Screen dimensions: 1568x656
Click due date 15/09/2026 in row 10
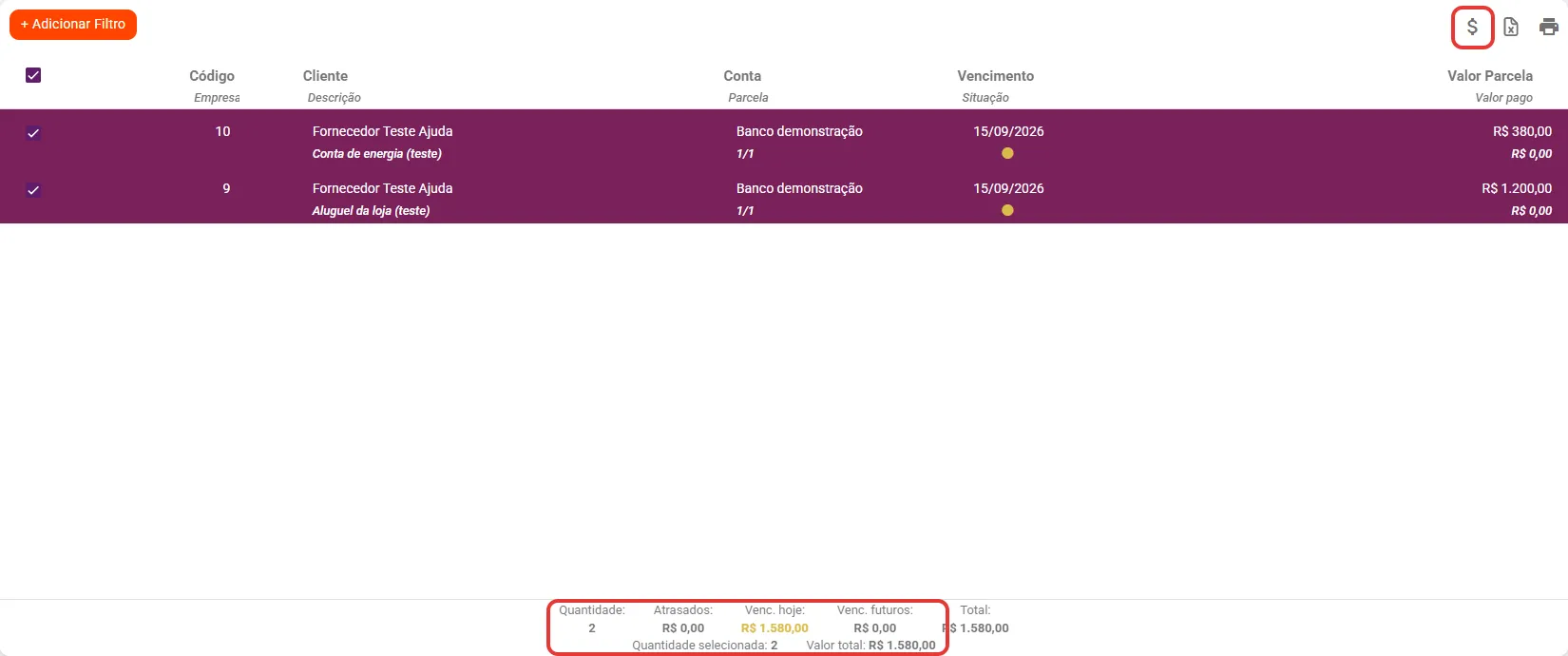(1008, 131)
